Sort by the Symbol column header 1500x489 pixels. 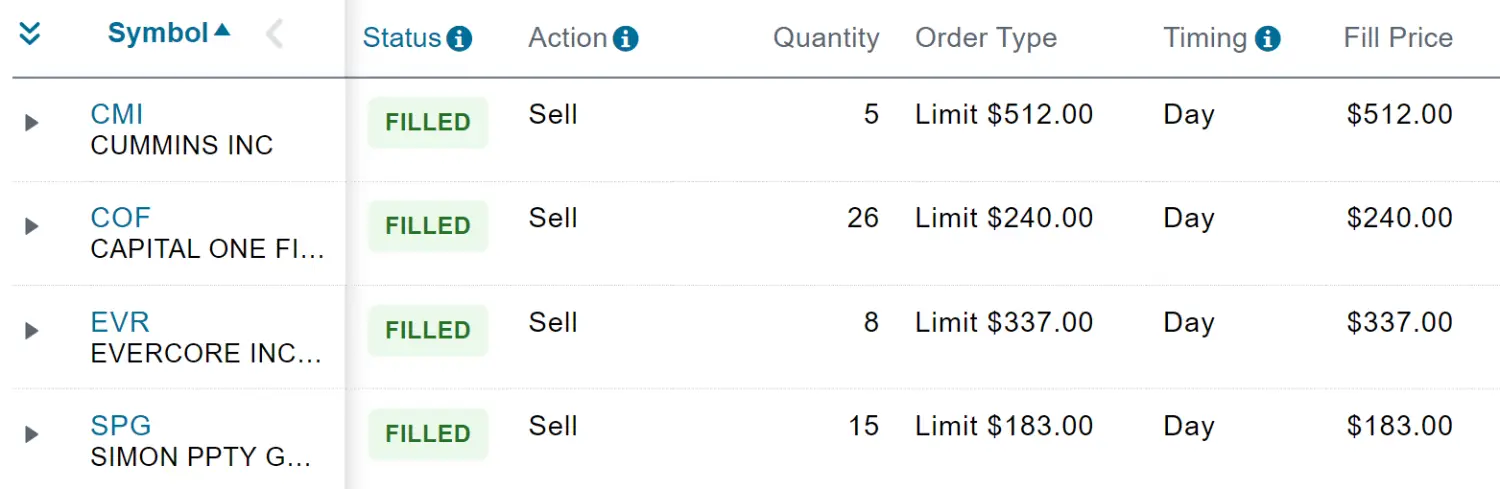point(158,33)
